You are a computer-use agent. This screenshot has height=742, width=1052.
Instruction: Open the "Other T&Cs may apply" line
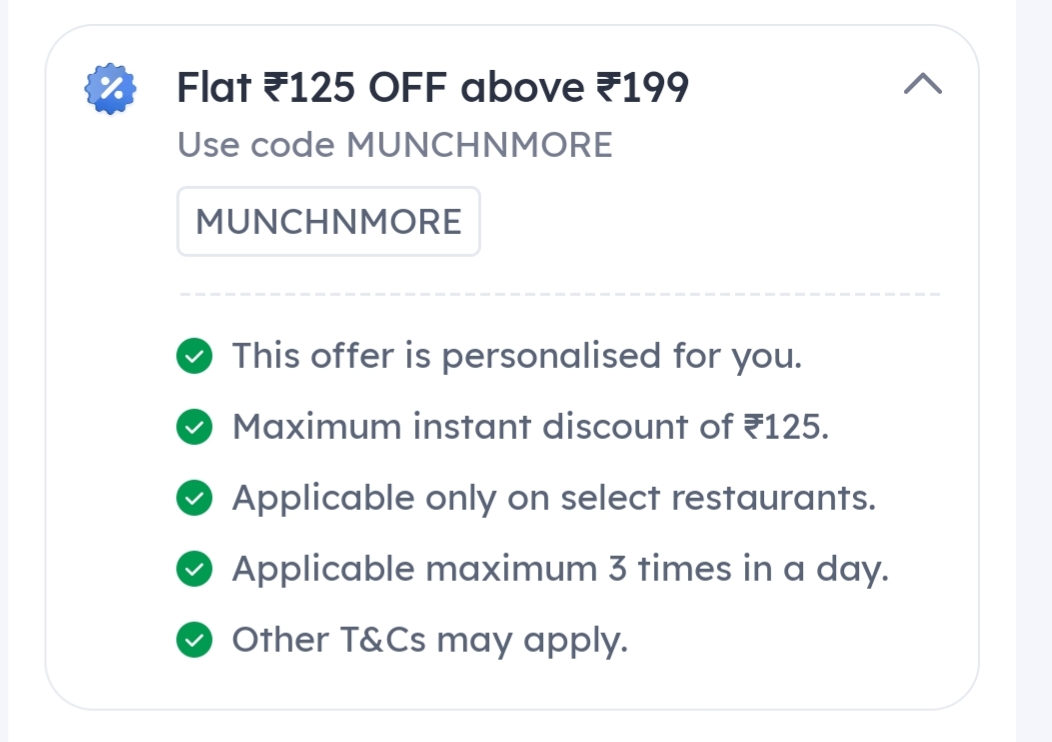(x=430, y=640)
